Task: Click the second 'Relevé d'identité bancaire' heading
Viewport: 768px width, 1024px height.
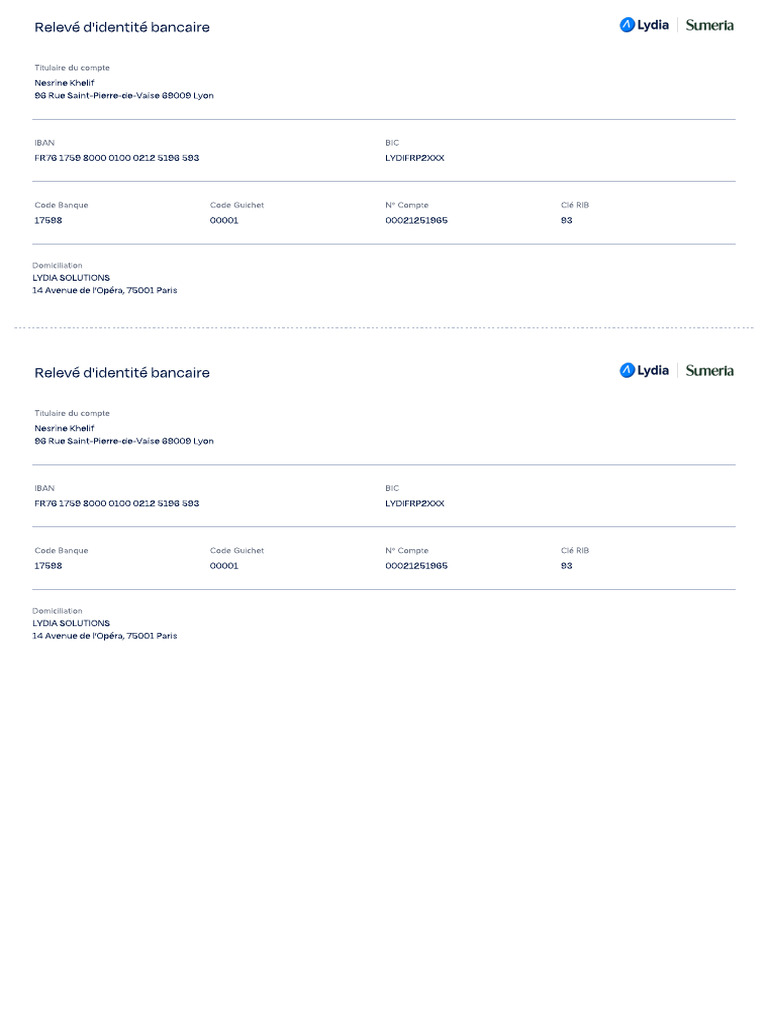Action: coord(122,372)
